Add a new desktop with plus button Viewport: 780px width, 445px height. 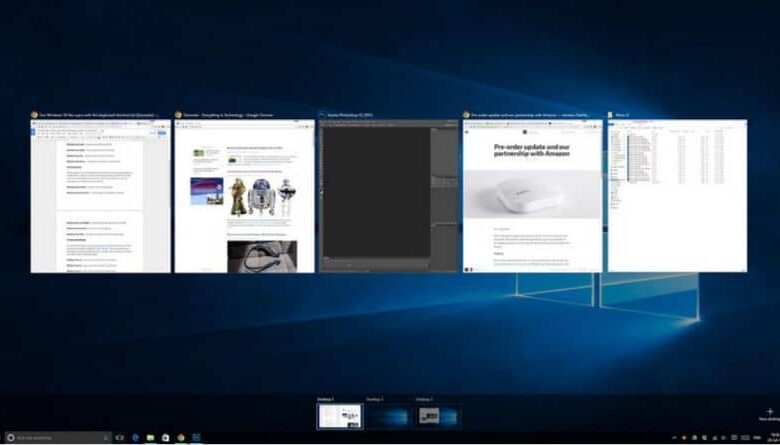tap(770, 412)
